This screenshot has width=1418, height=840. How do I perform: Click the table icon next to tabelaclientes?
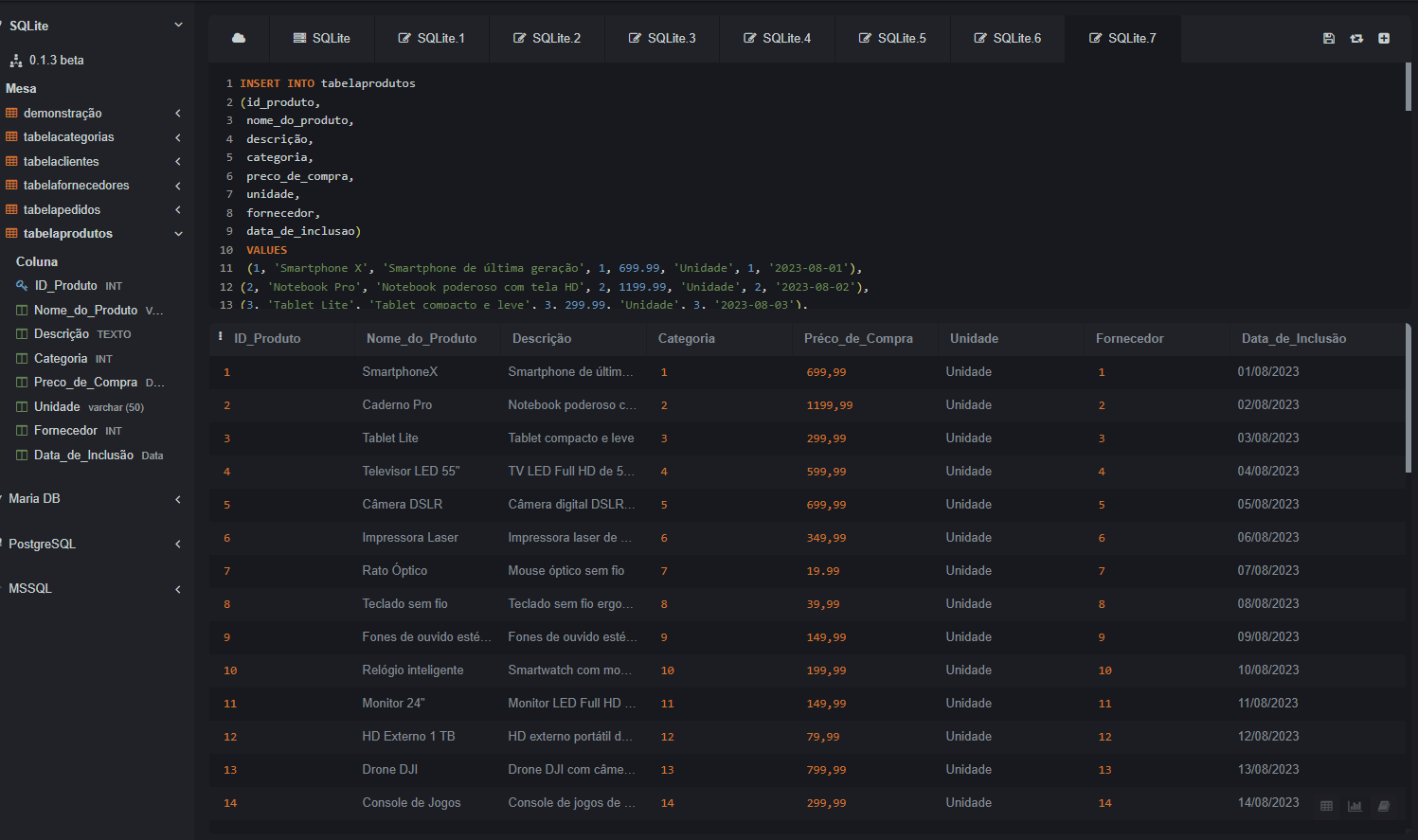(11, 161)
